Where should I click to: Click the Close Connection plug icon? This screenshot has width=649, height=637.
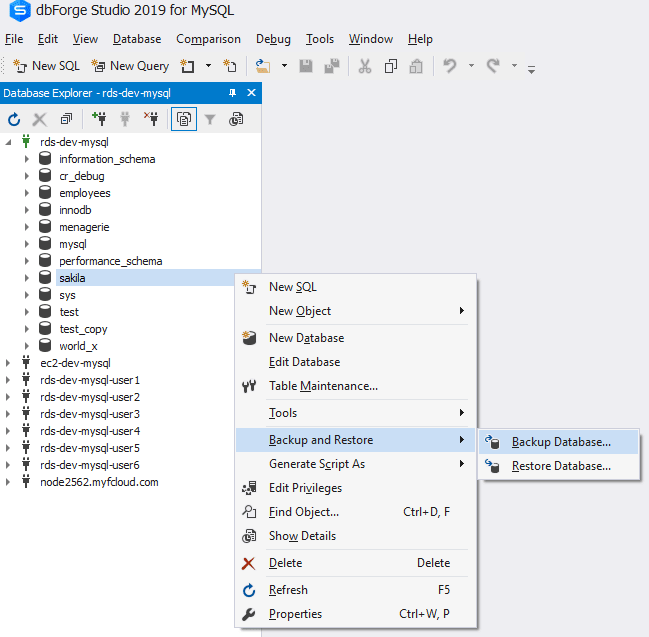click(151, 119)
